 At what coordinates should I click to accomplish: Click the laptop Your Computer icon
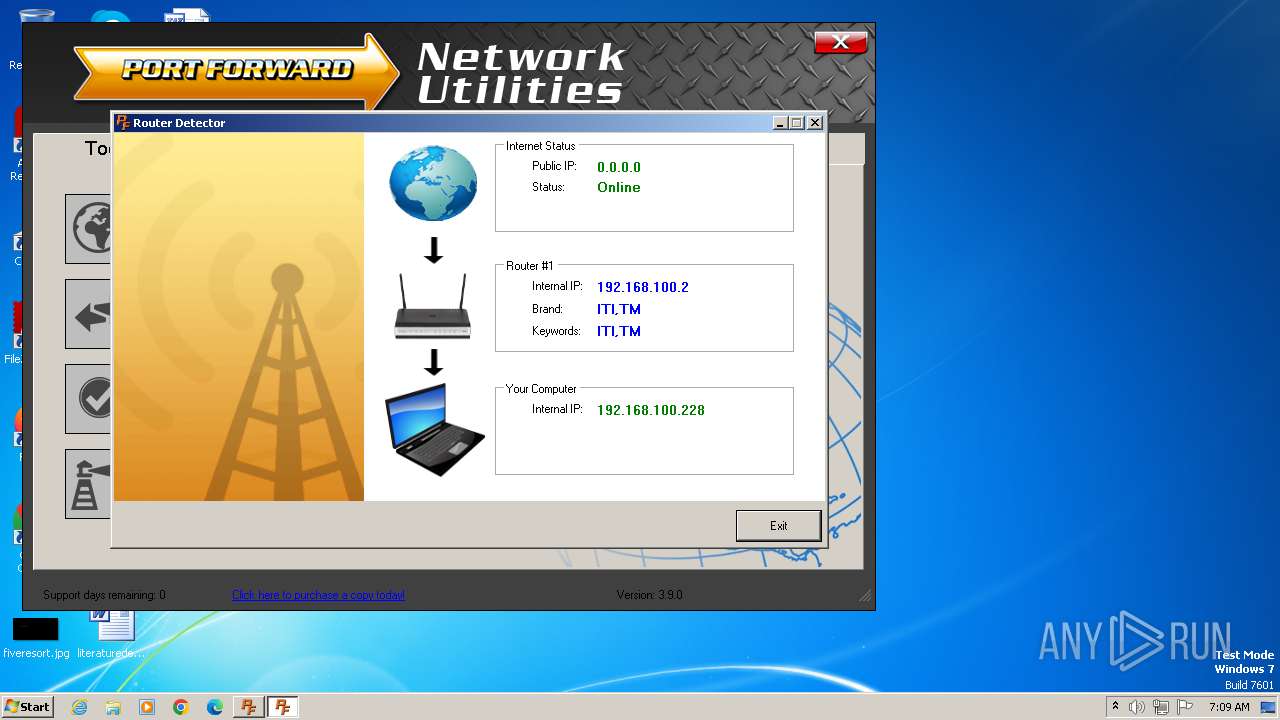(434, 430)
